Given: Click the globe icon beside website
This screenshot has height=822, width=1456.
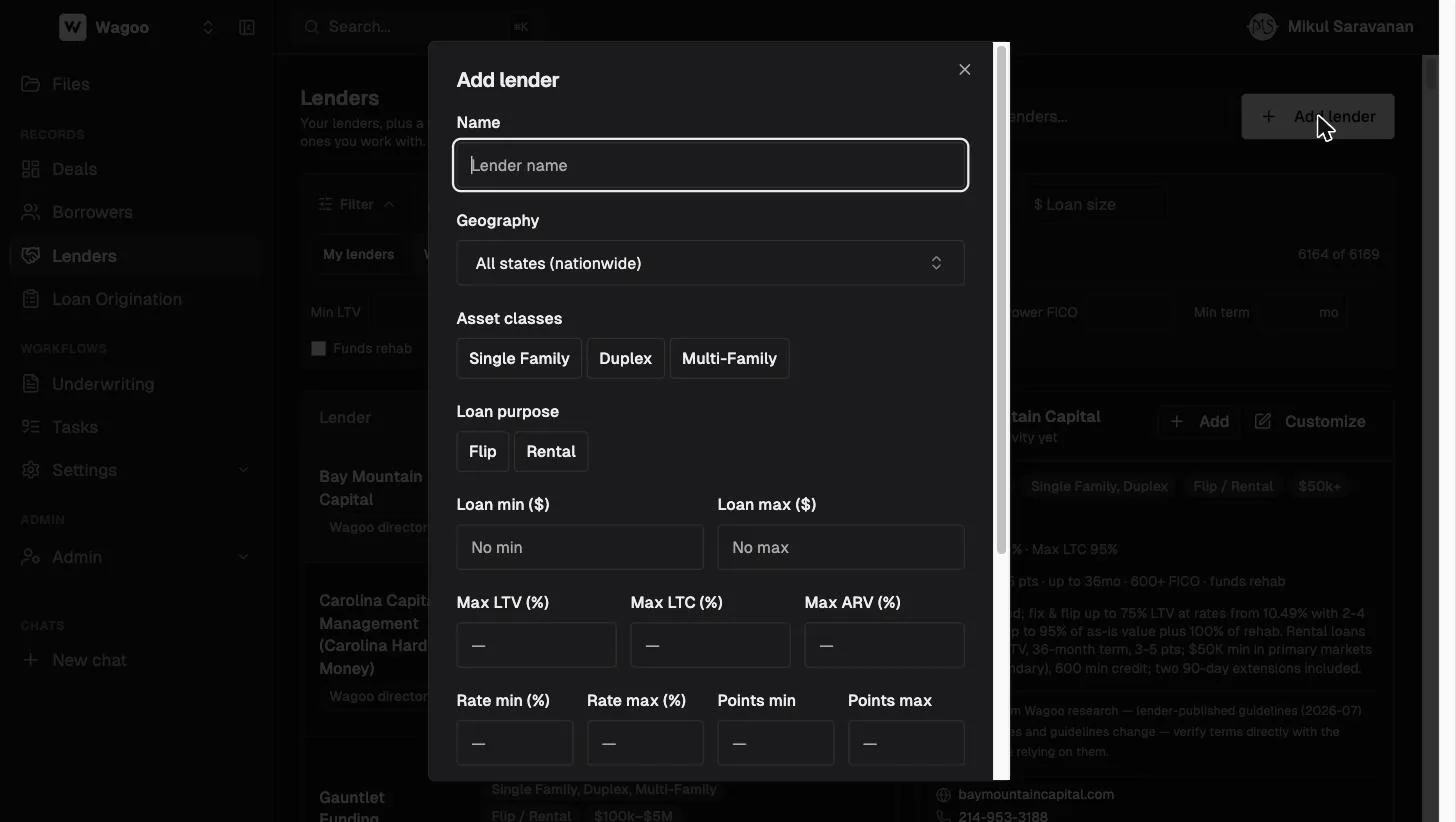Looking at the screenshot, I should click(943, 794).
